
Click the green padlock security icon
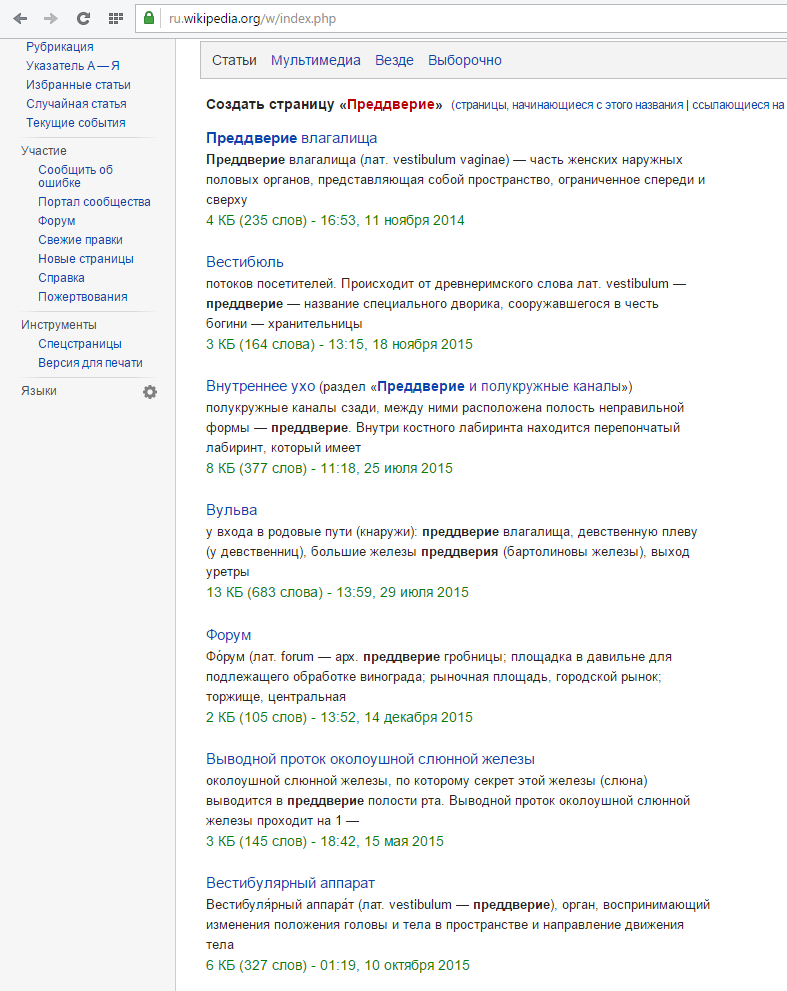coord(149,18)
